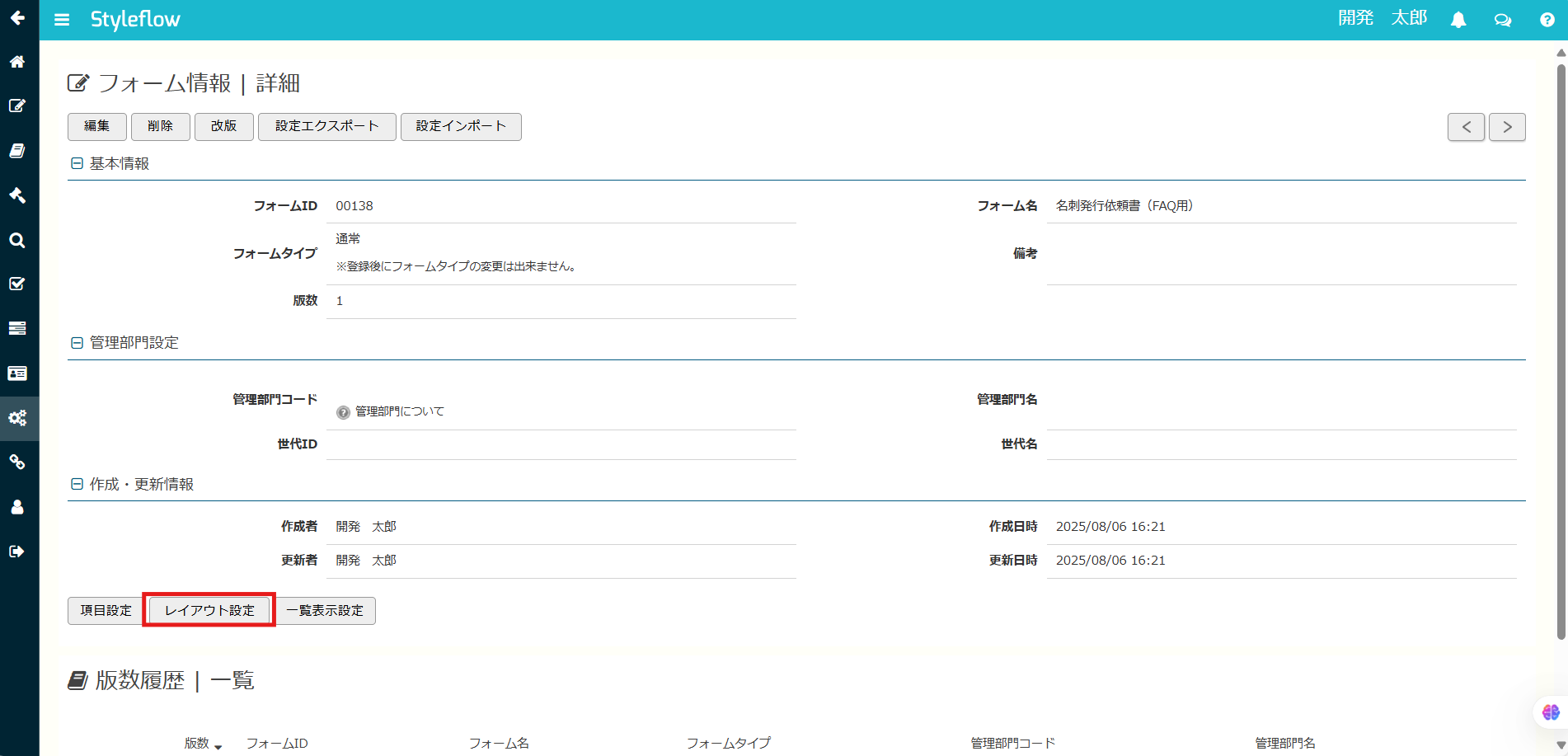The height and width of the screenshot is (756, 1568).
Task: Open the chat messages icon
Action: point(1503,20)
